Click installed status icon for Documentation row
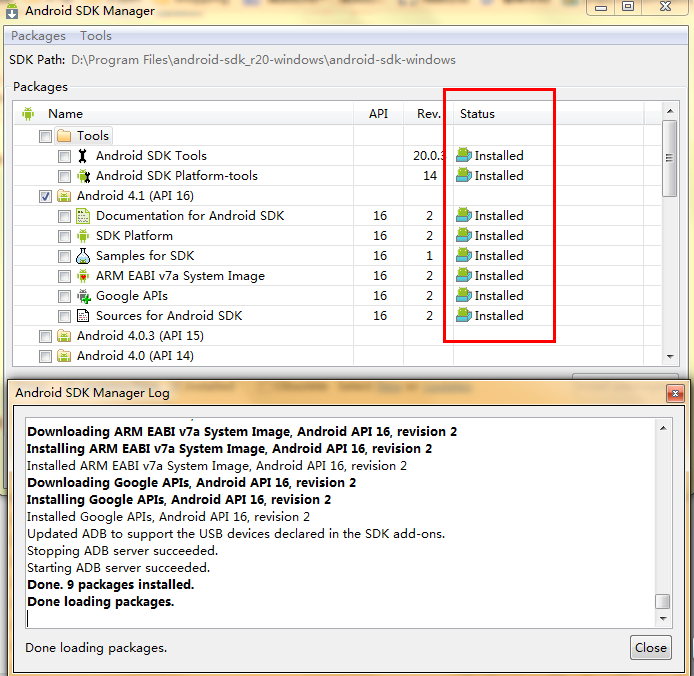 tap(464, 216)
